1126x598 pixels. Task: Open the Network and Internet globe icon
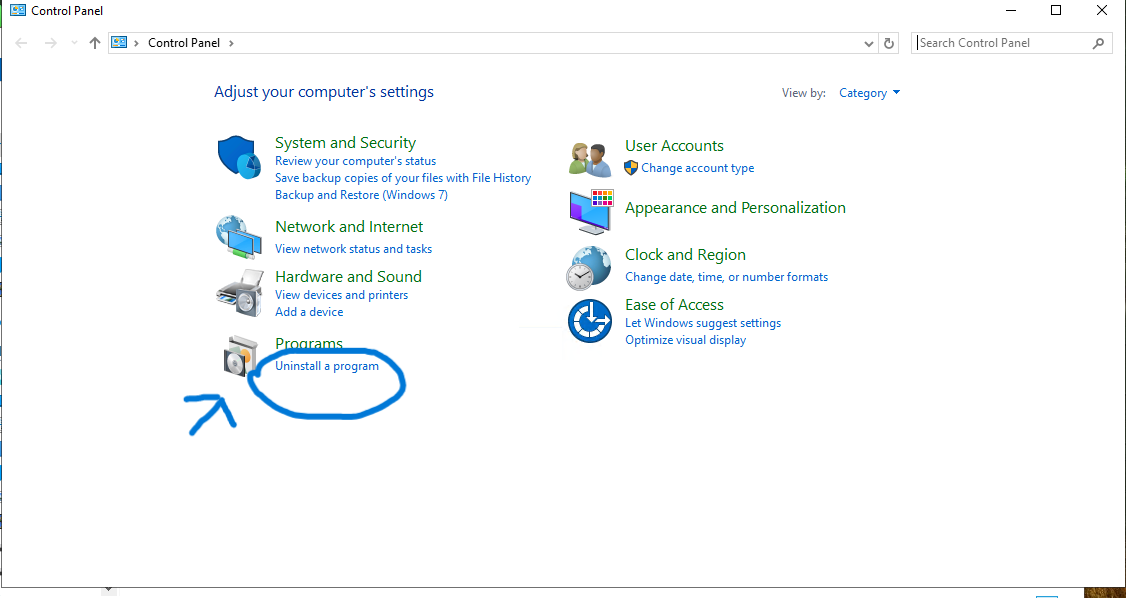238,237
